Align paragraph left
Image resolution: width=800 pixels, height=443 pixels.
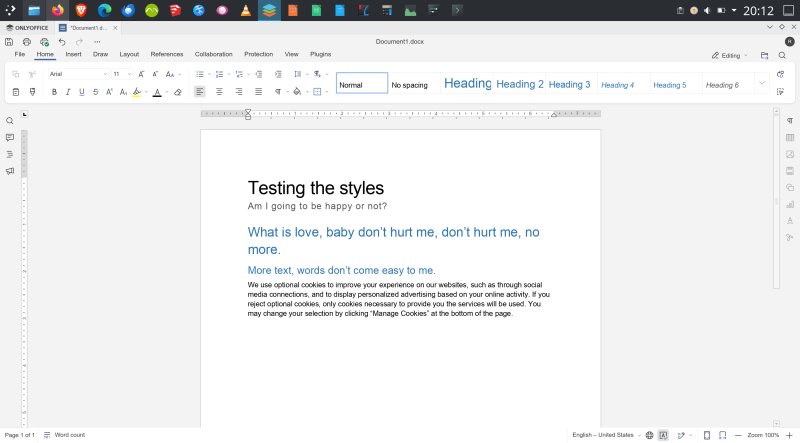point(199,92)
